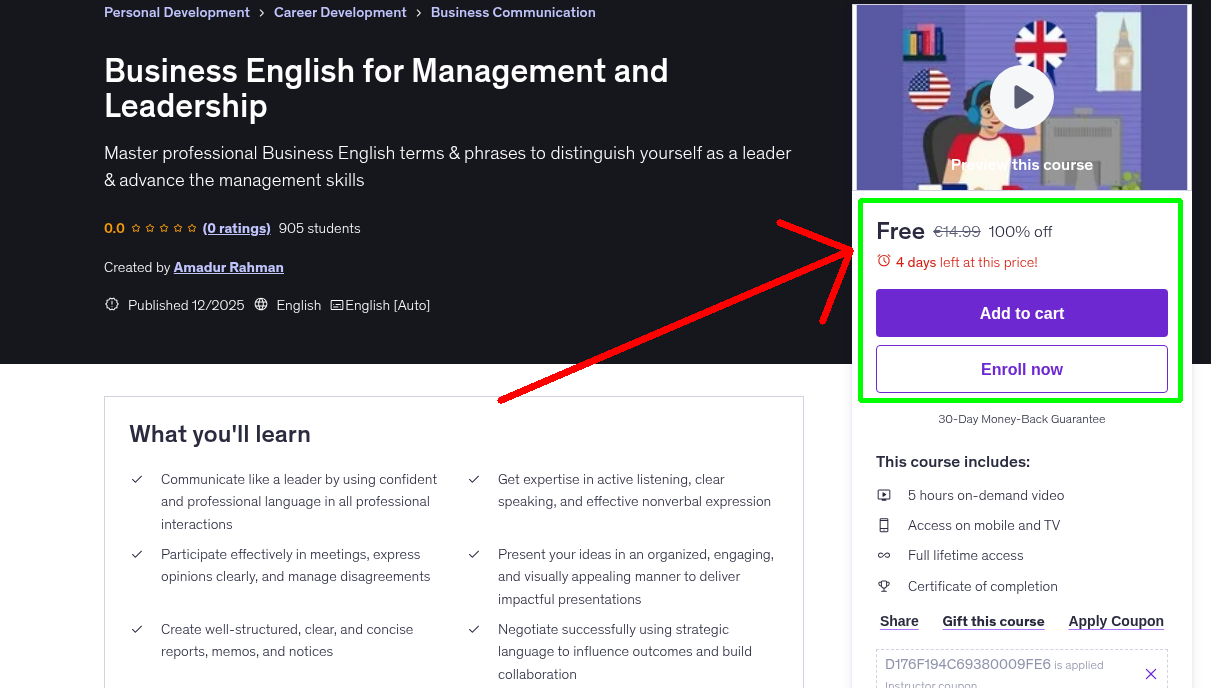
Task: Click the on-demand video icon
Action: tap(884, 494)
